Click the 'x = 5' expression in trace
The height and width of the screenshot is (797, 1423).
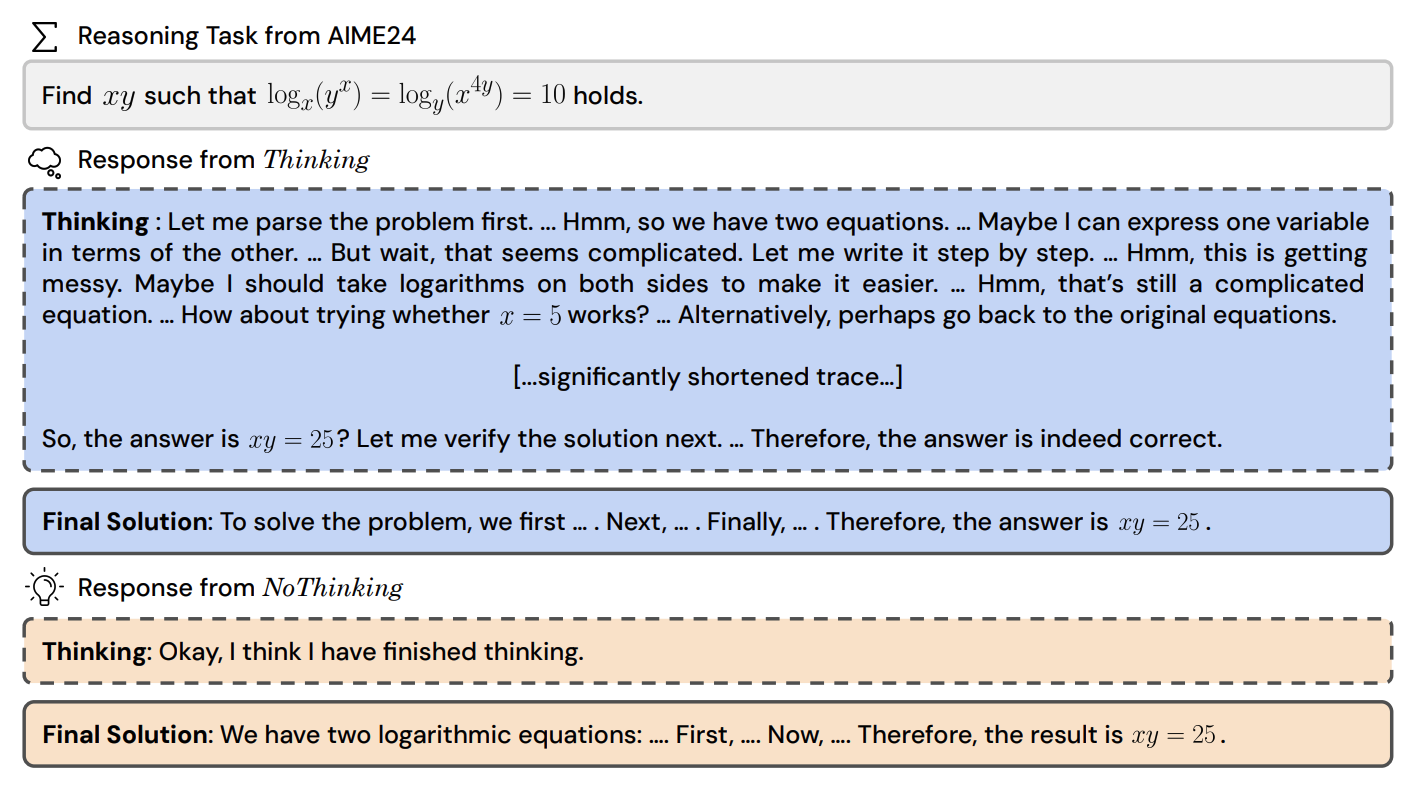[530, 315]
